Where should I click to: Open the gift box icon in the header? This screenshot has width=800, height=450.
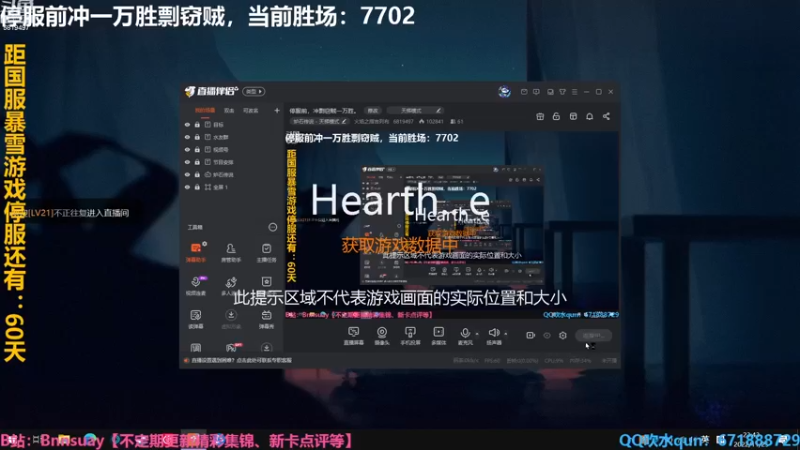click(x=540, y=116)
